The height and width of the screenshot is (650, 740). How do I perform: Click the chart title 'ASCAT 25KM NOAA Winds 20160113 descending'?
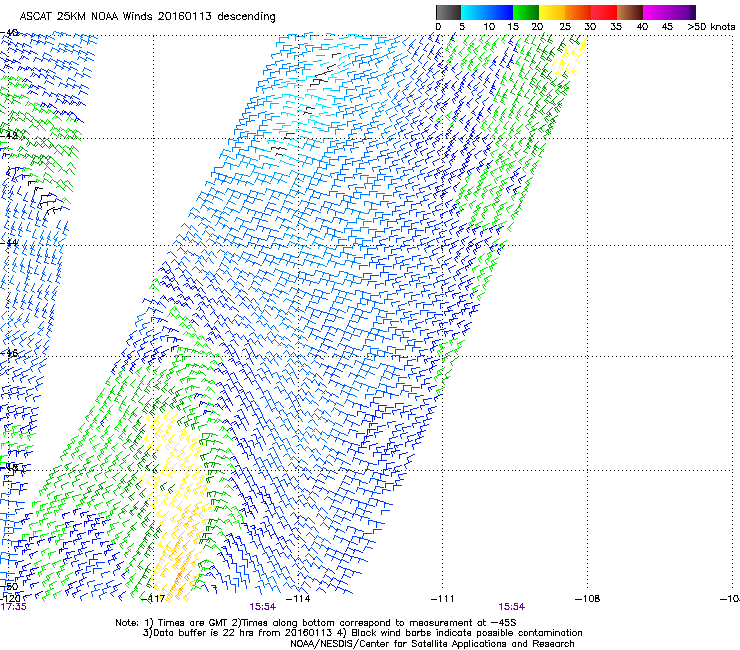tap(147, 17)
